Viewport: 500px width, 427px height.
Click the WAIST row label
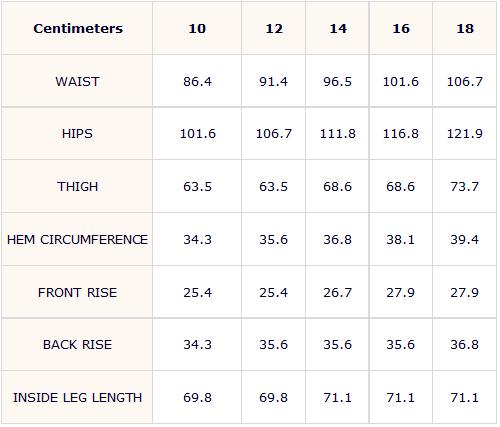77,82
